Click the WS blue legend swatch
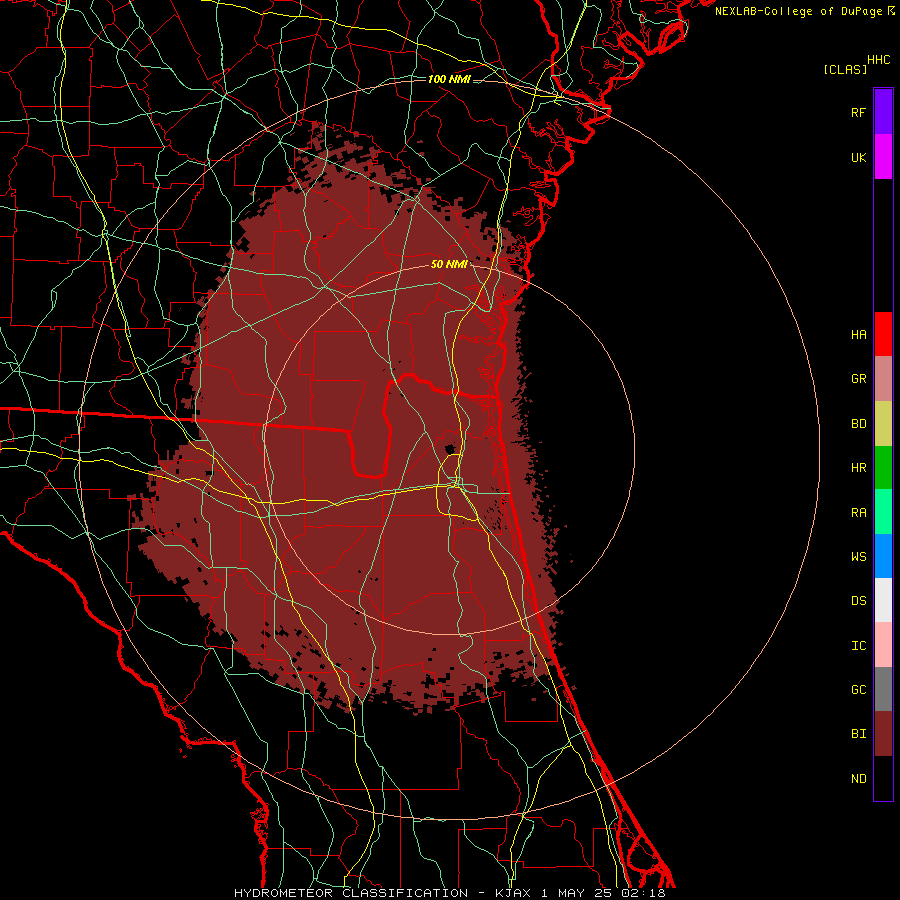Screen dimensions: 900x900 pyautogui.click(x=883, y=556)
